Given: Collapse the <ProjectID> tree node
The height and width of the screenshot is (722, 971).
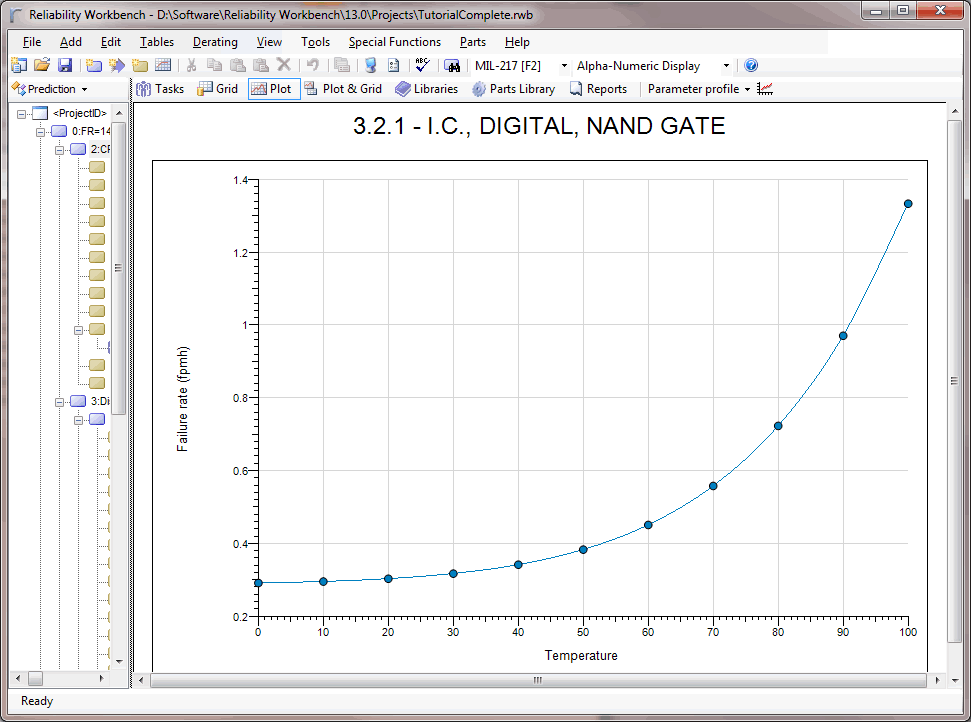Looking at the screenshot, I should point(22,113).
